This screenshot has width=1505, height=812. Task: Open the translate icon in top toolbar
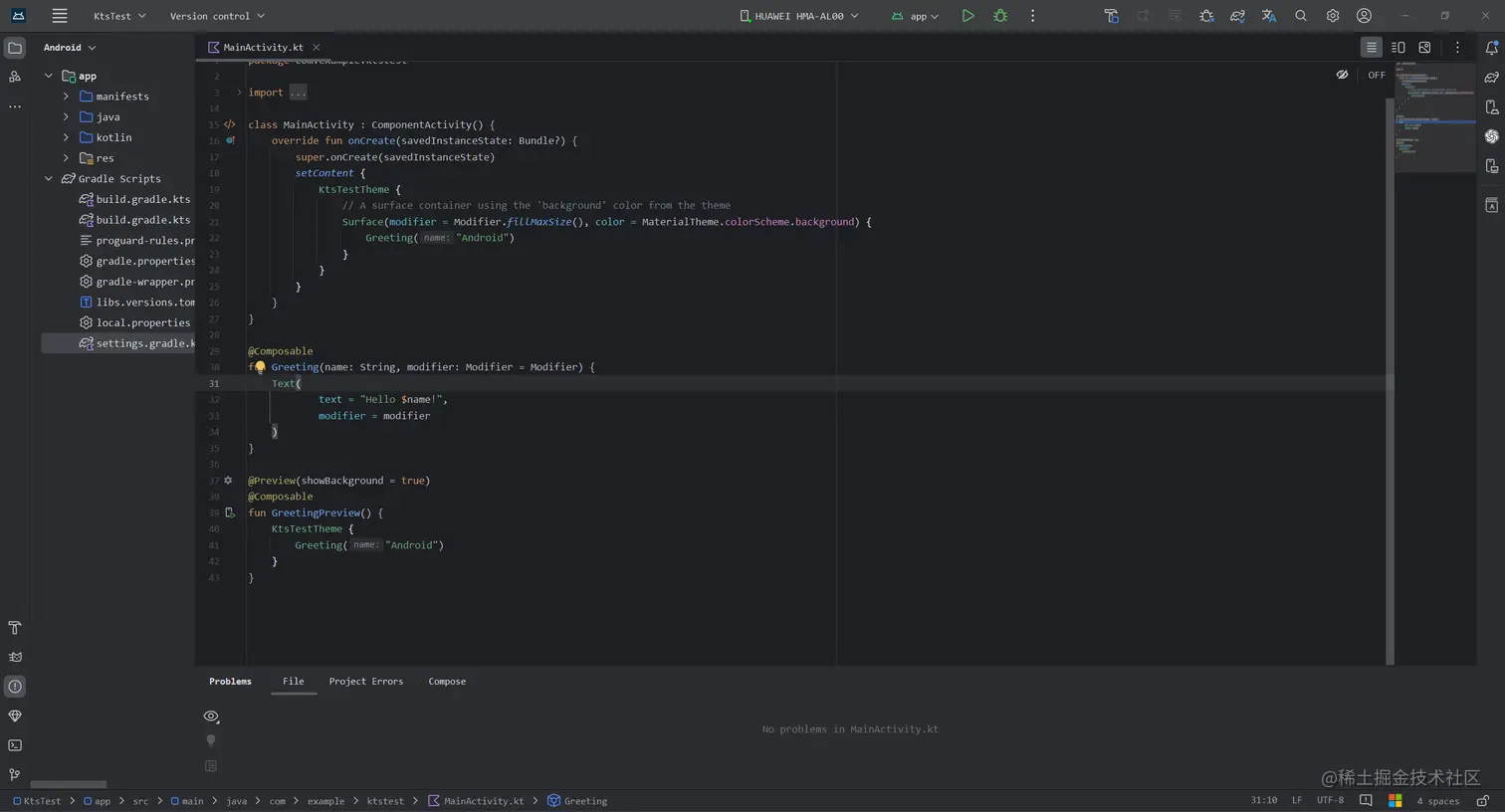1268,16
